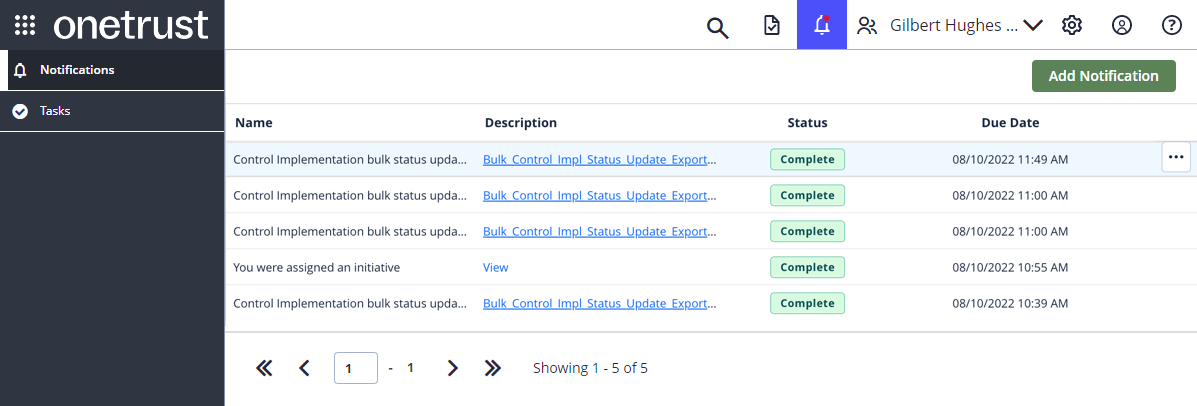Open the three-dot row actions menu
The height and width of the screenshot is (406, 1197).
(1175, 158)
